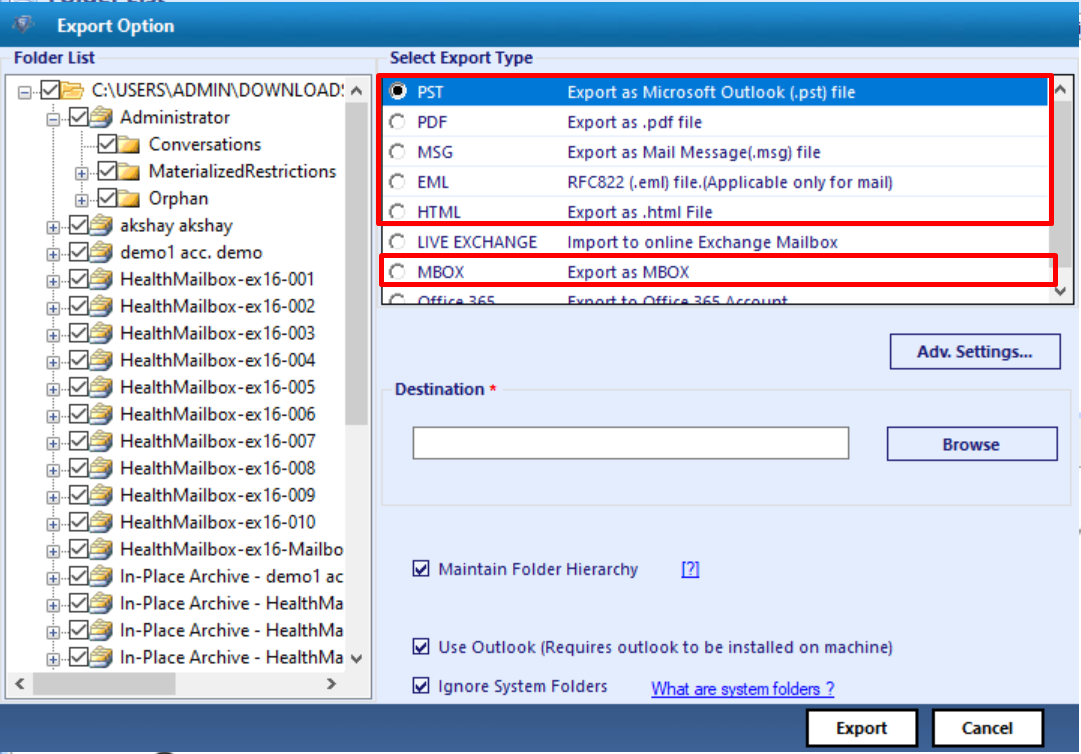
Task: Click the HealthMailbox-ex16-008 mailbox icon
Action: pyautogui.click(x=101, y=468)
